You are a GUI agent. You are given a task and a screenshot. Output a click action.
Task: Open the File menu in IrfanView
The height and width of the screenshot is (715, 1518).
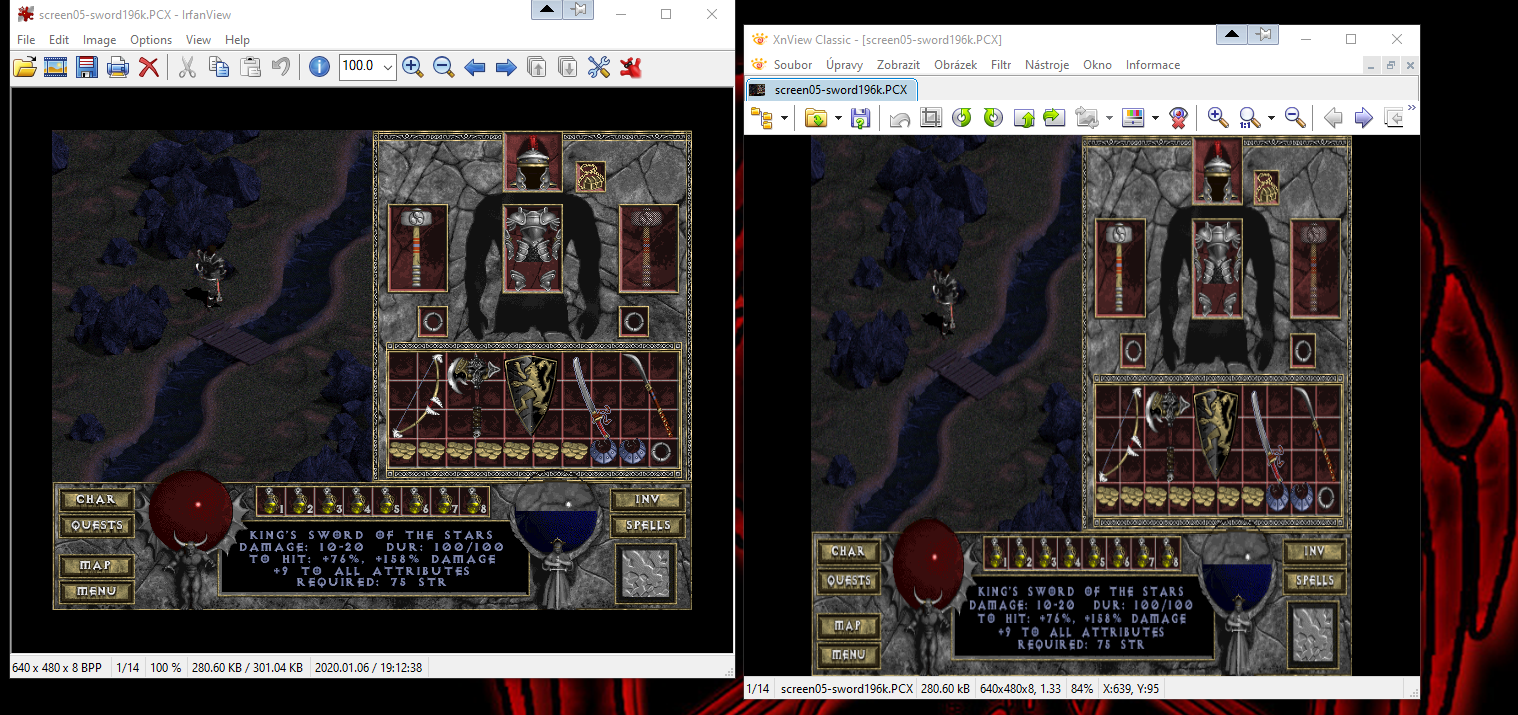point(26,40)
